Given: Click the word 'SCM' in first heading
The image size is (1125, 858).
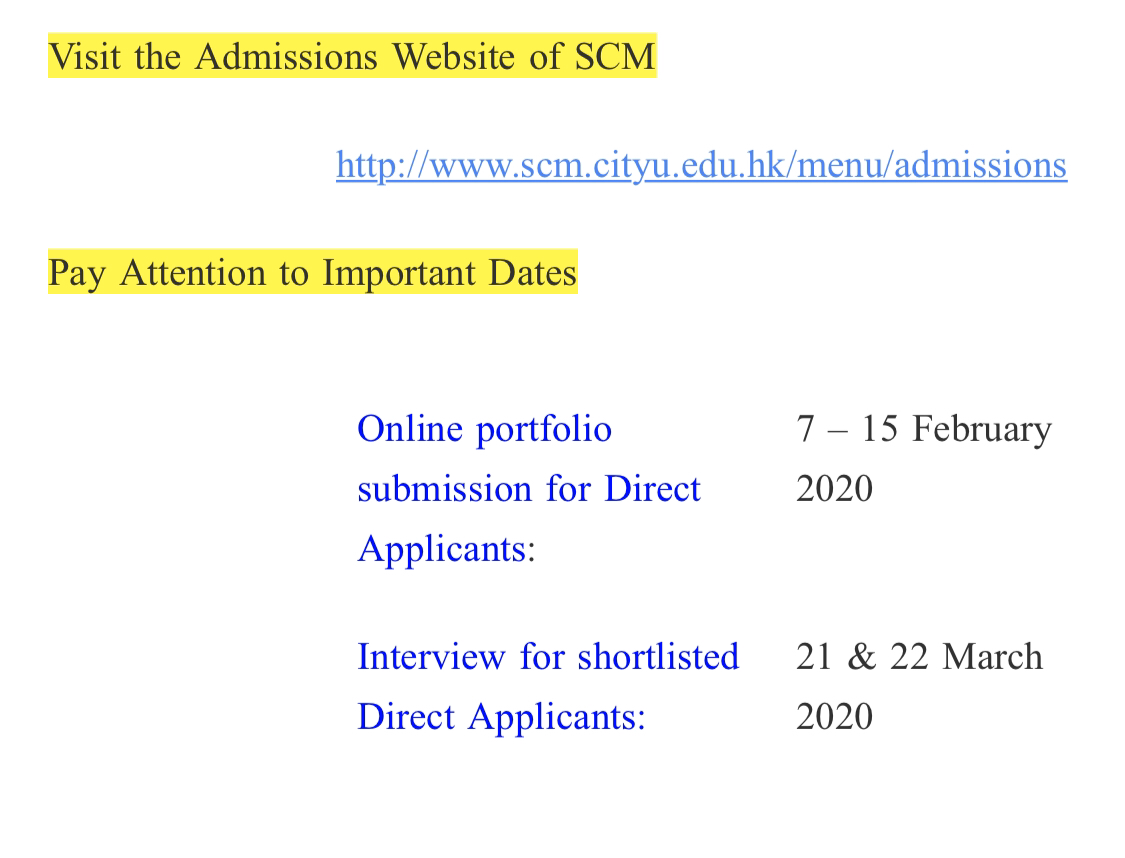Looking at the screenshot, I should click(x=615, y=56).
